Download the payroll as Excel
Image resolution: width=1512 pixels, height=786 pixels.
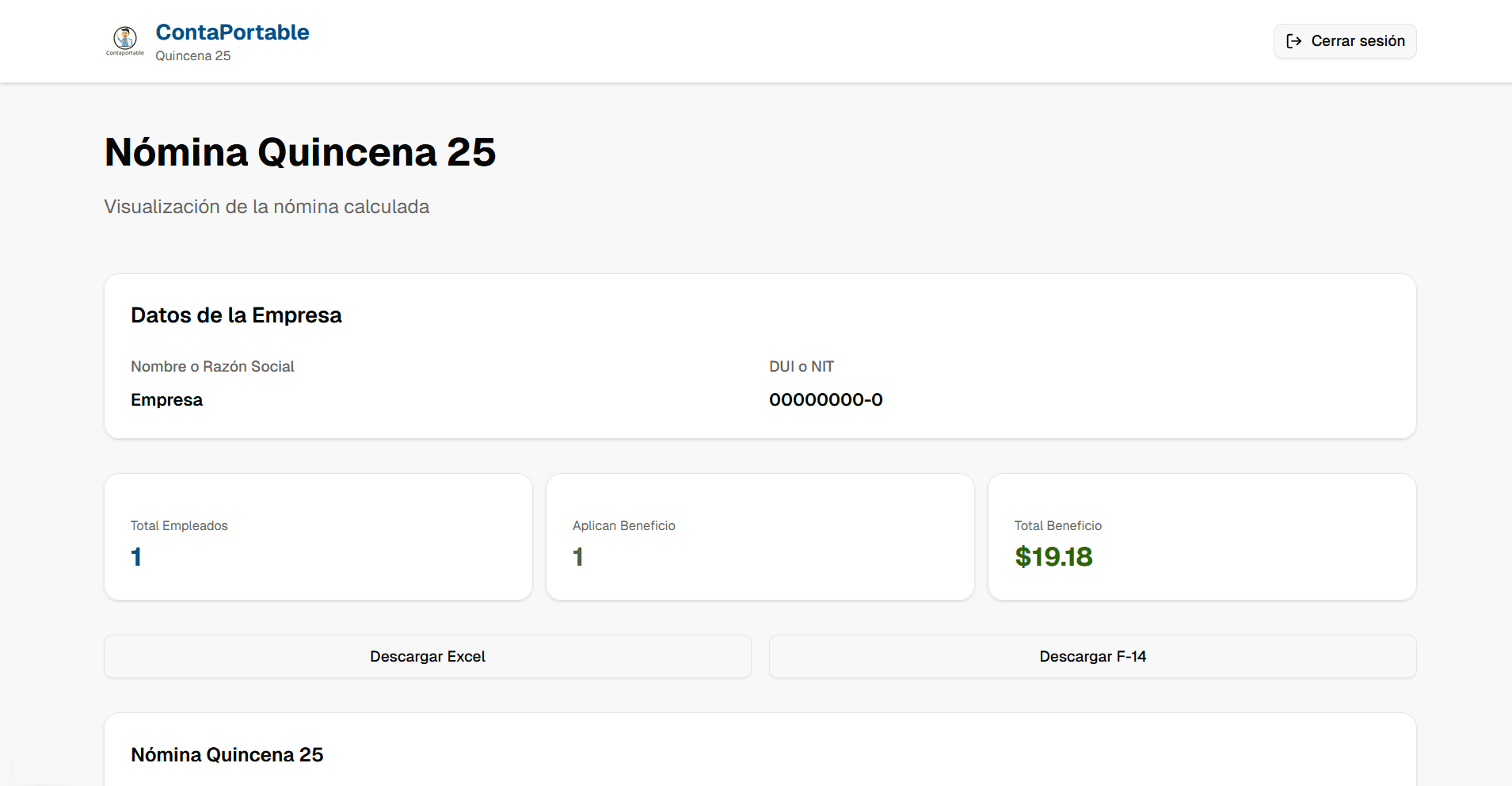[428, 656]
